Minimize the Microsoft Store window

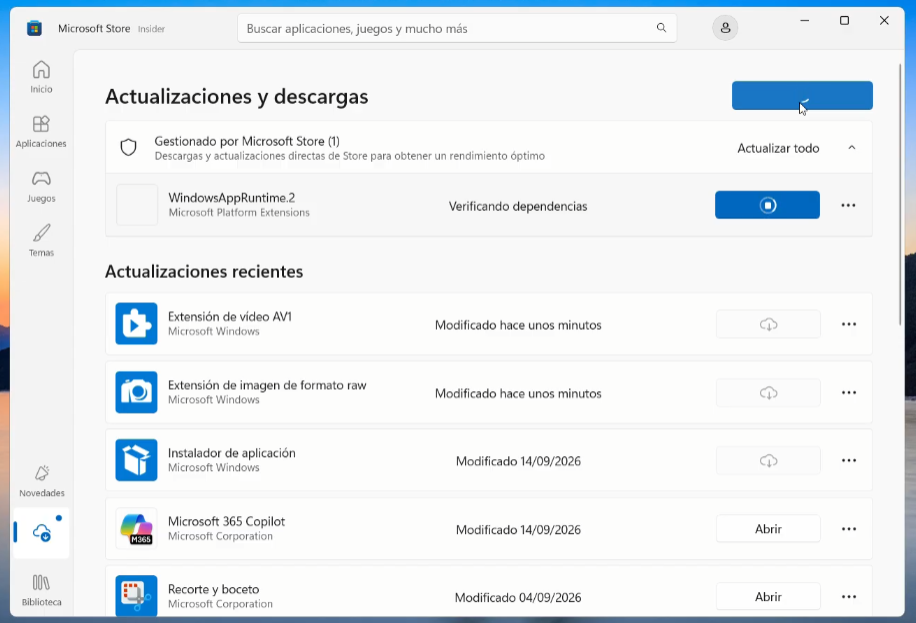[804, 20]
